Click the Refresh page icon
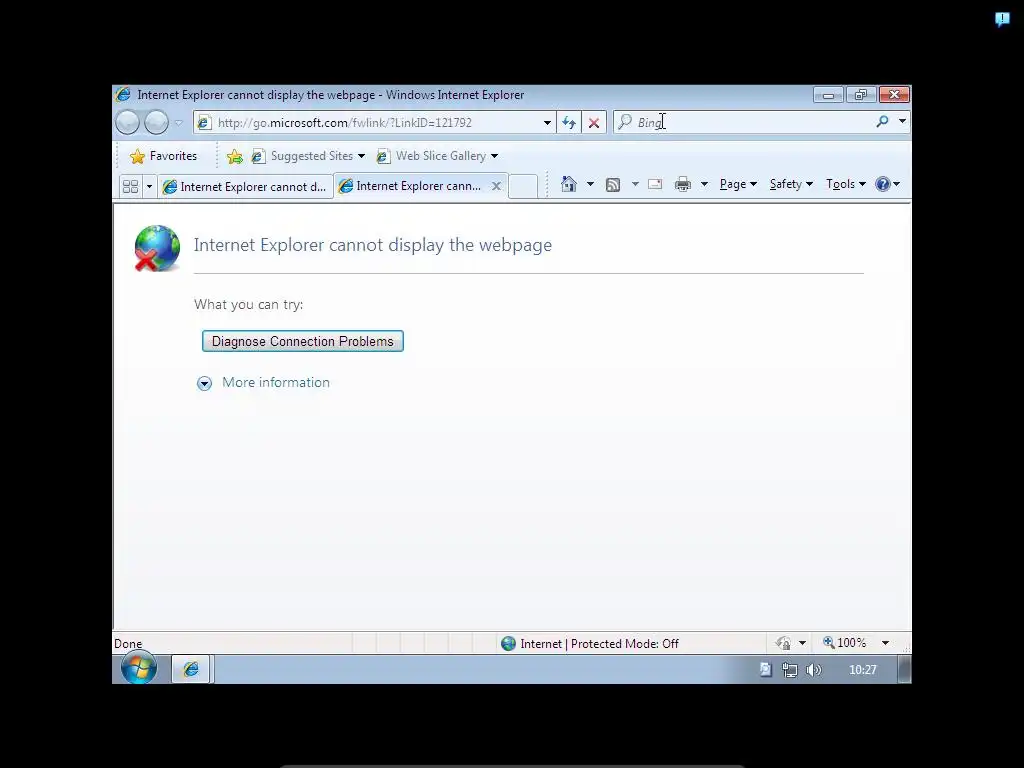The image size is (1024, 768). click(569, 122)
